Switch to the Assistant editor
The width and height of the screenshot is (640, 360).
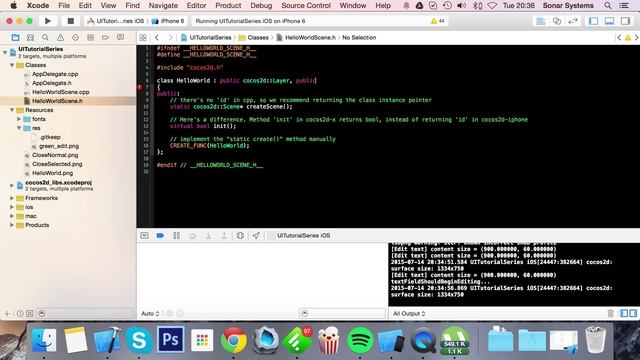click(557, 21)
